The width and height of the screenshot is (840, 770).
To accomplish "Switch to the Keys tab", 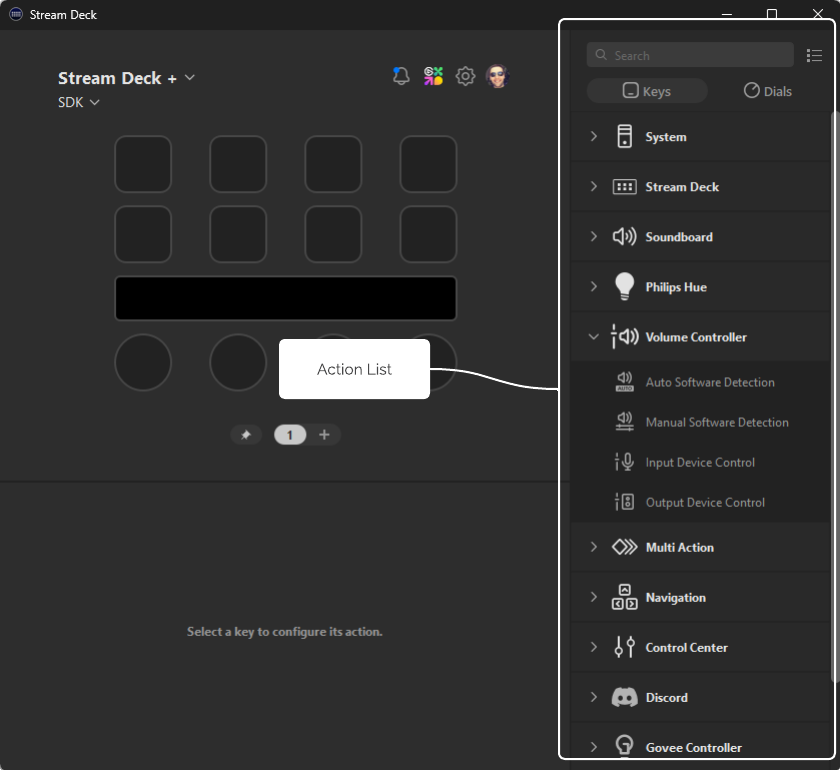I will click(x=647, y=91).
